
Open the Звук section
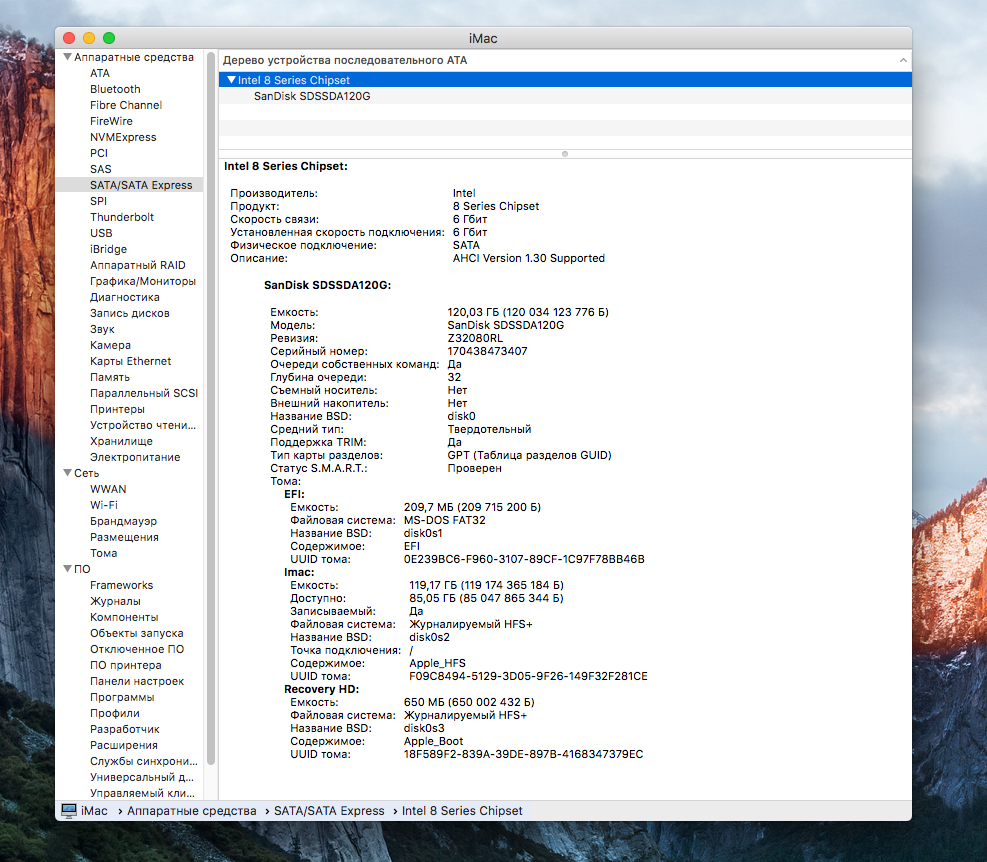[x=102, y=329]
